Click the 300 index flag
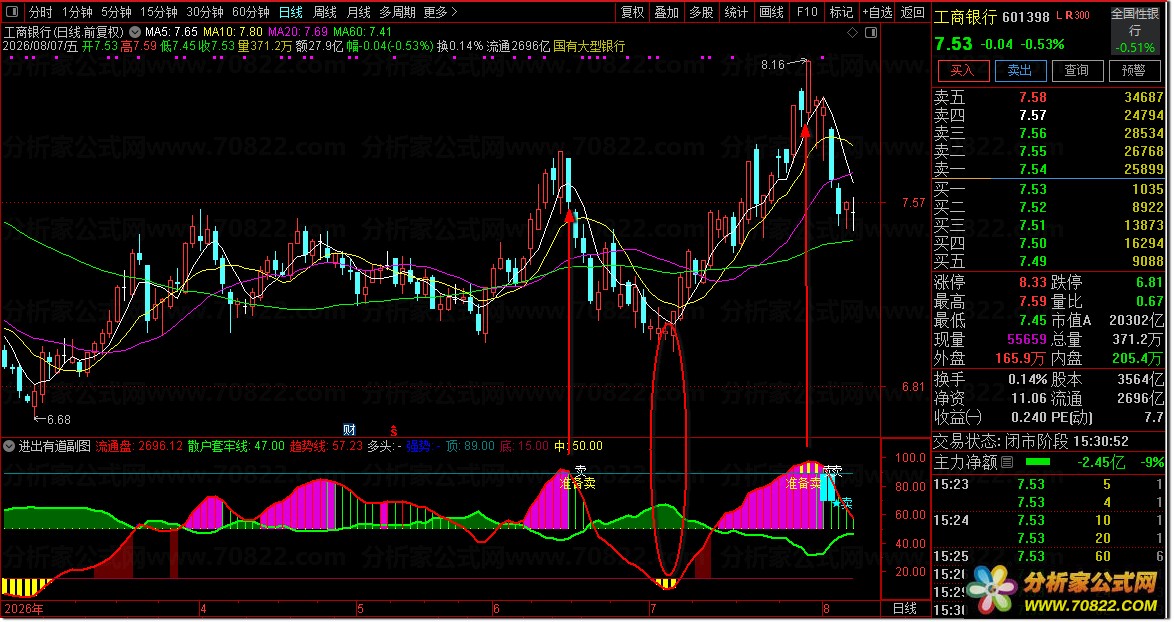This screenshot has width=1174, height=622. tap(1083, 16)
